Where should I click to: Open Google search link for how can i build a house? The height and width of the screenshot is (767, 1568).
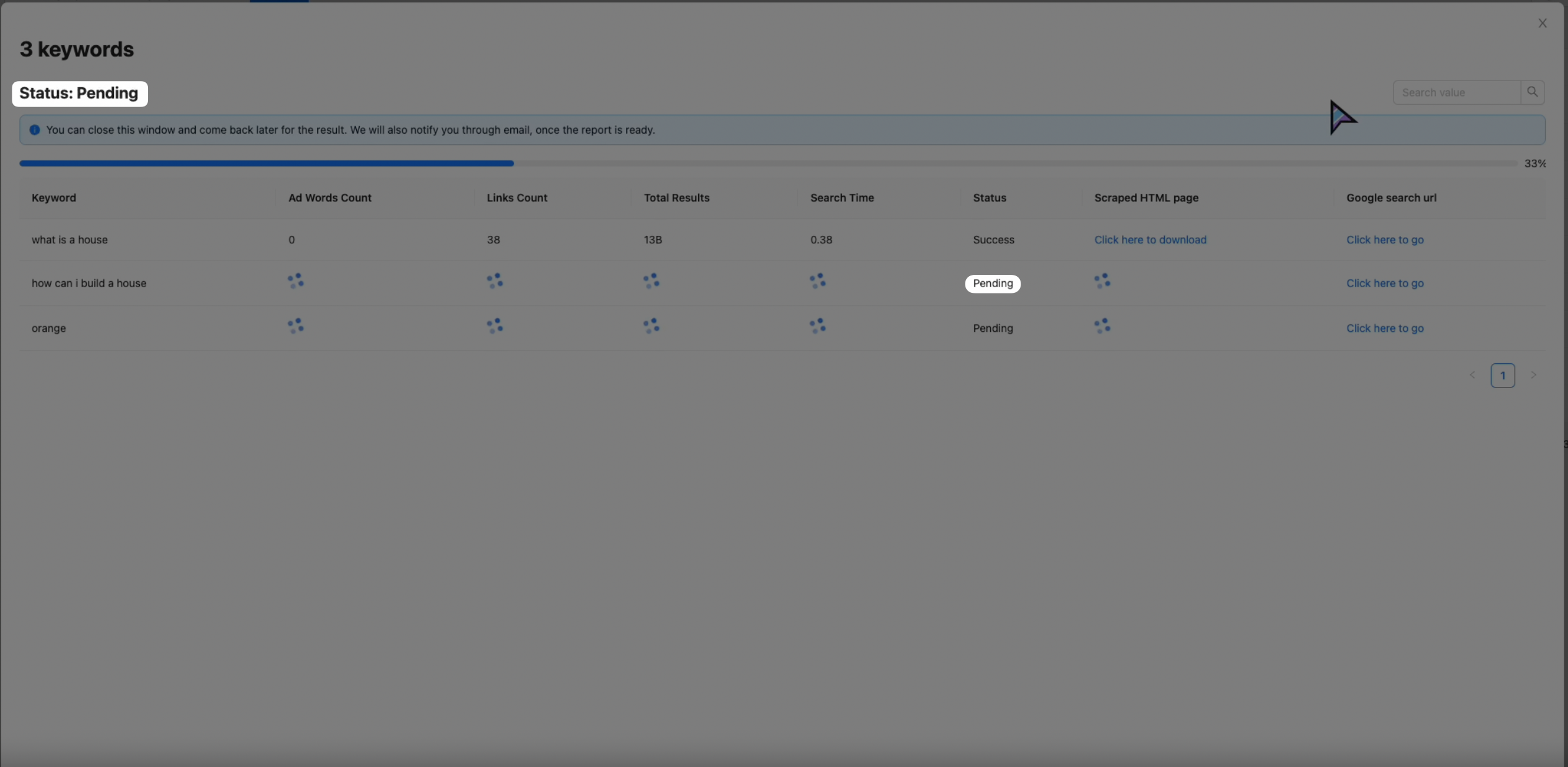(1385, 283)
